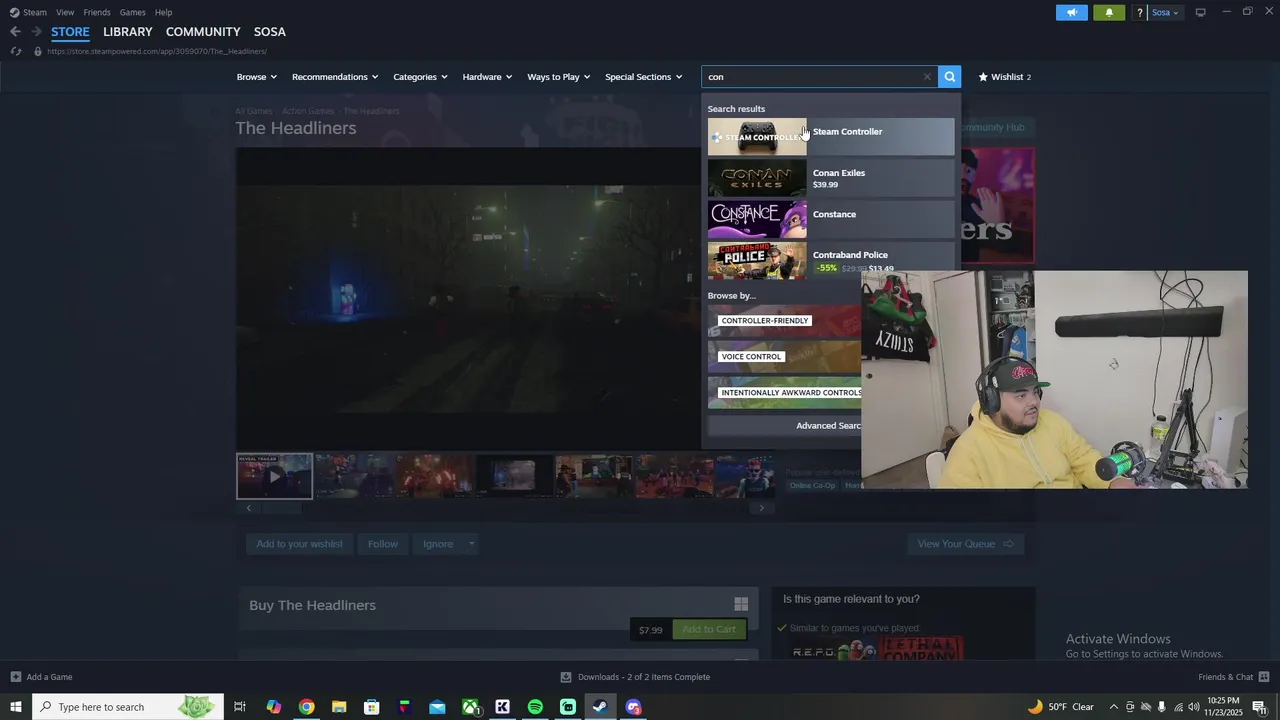Click the volume speaker tray icon

tap(1194, 707)
